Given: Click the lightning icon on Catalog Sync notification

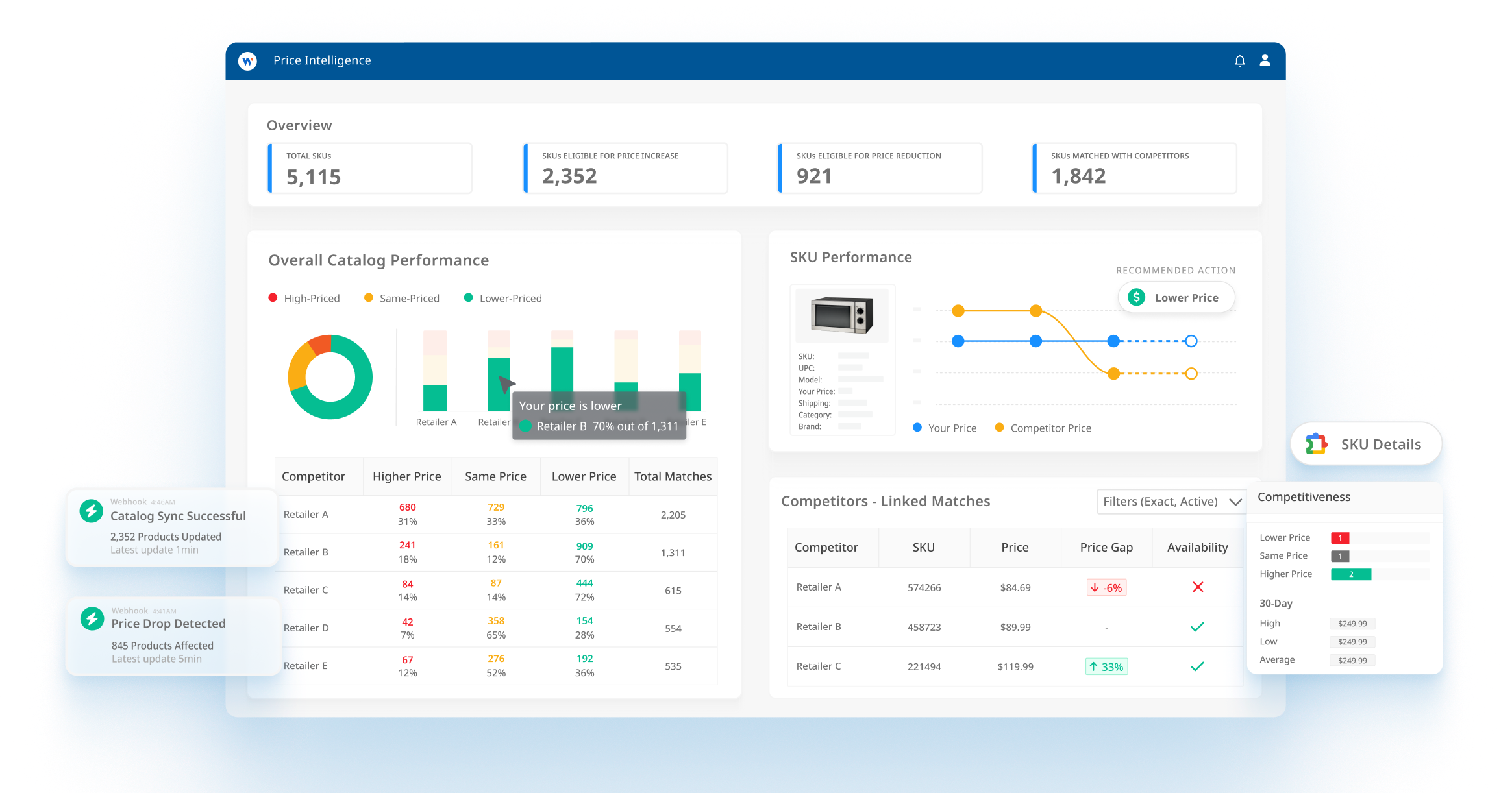Looking at the screenshot, I should point(90,512).
